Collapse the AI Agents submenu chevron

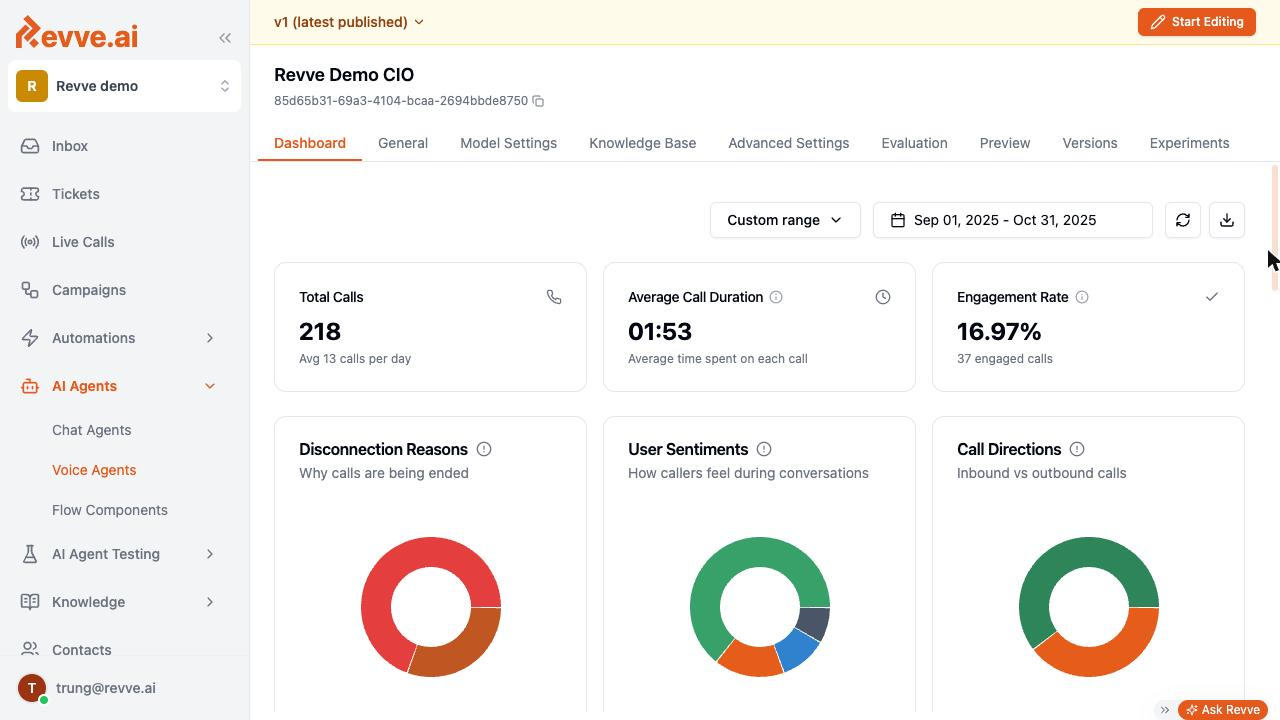point(210,386)
